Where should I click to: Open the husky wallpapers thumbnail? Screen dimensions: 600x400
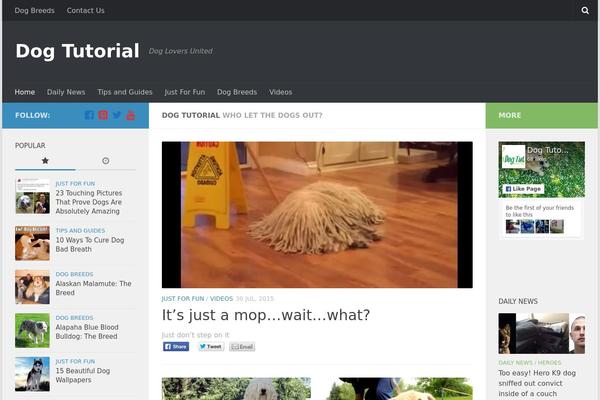coord(33,374)
